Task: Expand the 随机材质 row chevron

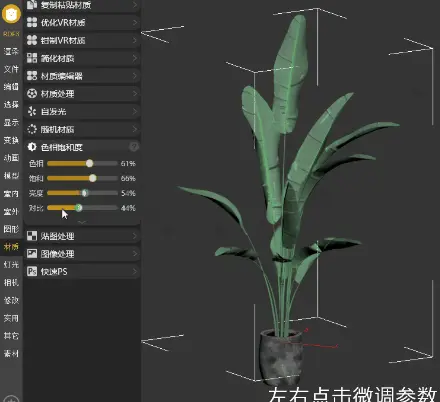Action: [x=135, y=129]
